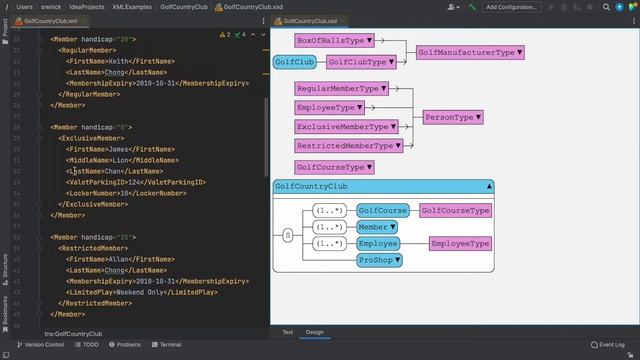Viewport: 640px width, 360px height.
Task: Expand RestrictedMemberType node arrow
Action: pyautogui.click(x=398, y=146)
